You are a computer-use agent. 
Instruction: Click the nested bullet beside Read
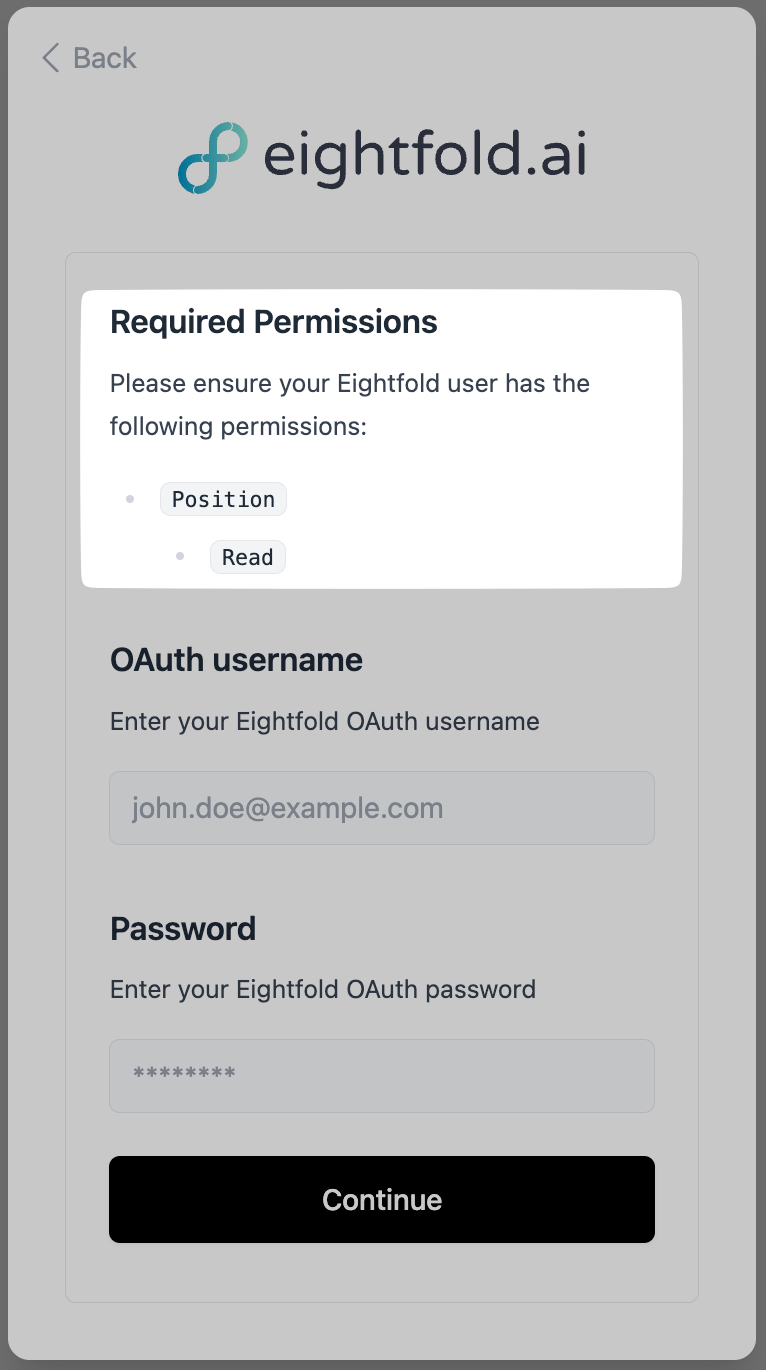180,556
